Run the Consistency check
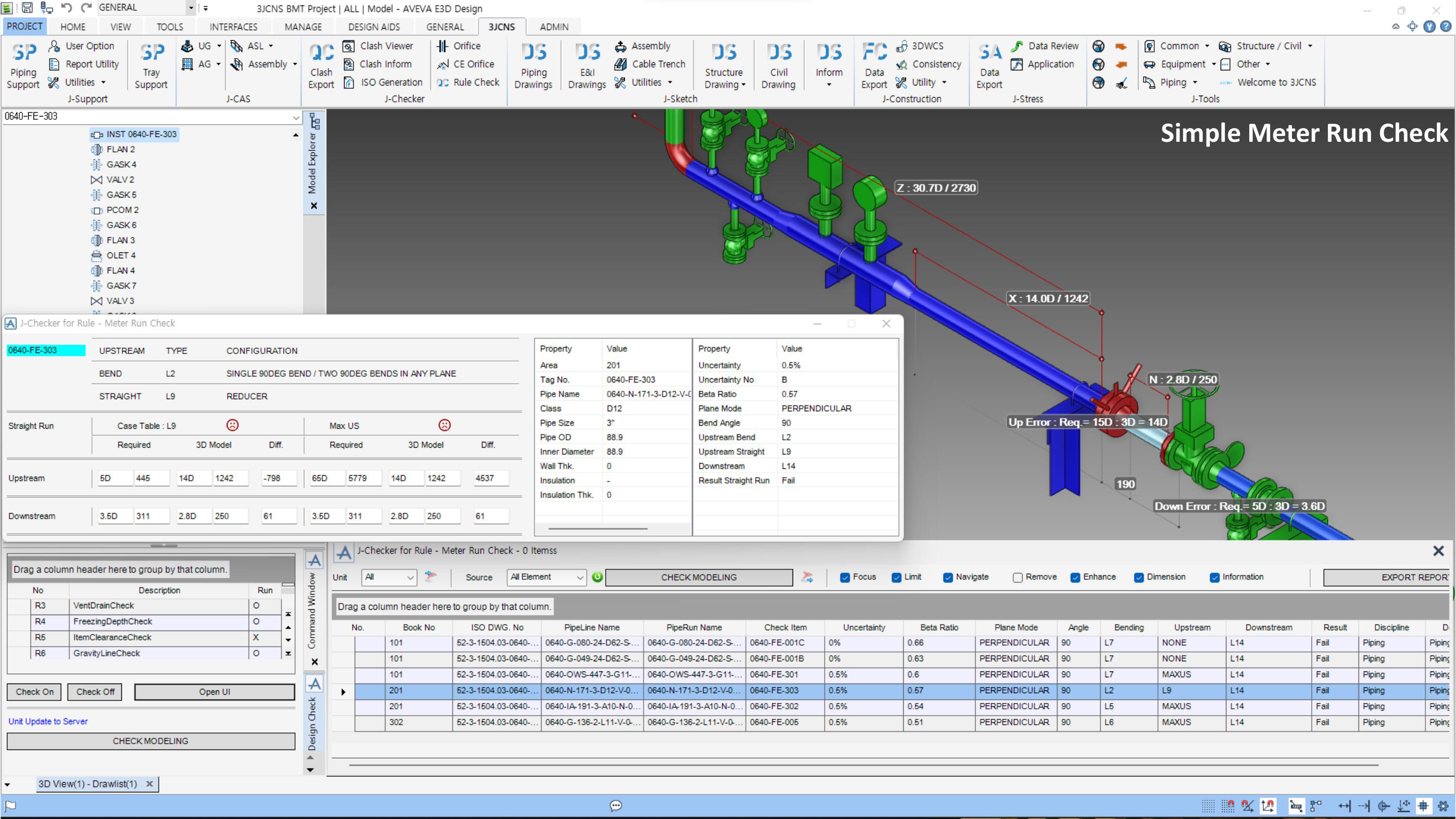This screenshot has height=819, width=1456. click(x=928, y=64)
